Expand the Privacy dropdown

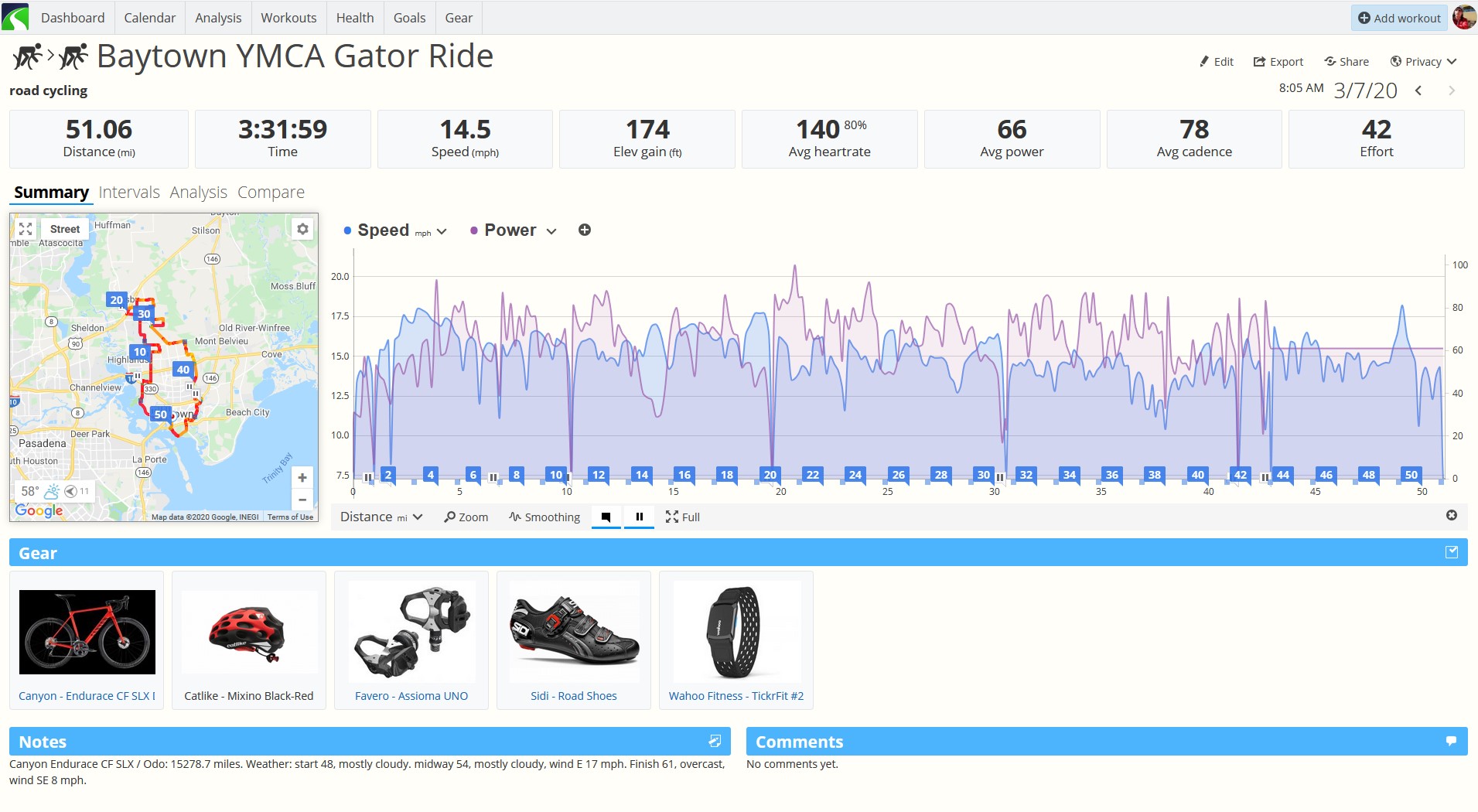[1423, 62]
